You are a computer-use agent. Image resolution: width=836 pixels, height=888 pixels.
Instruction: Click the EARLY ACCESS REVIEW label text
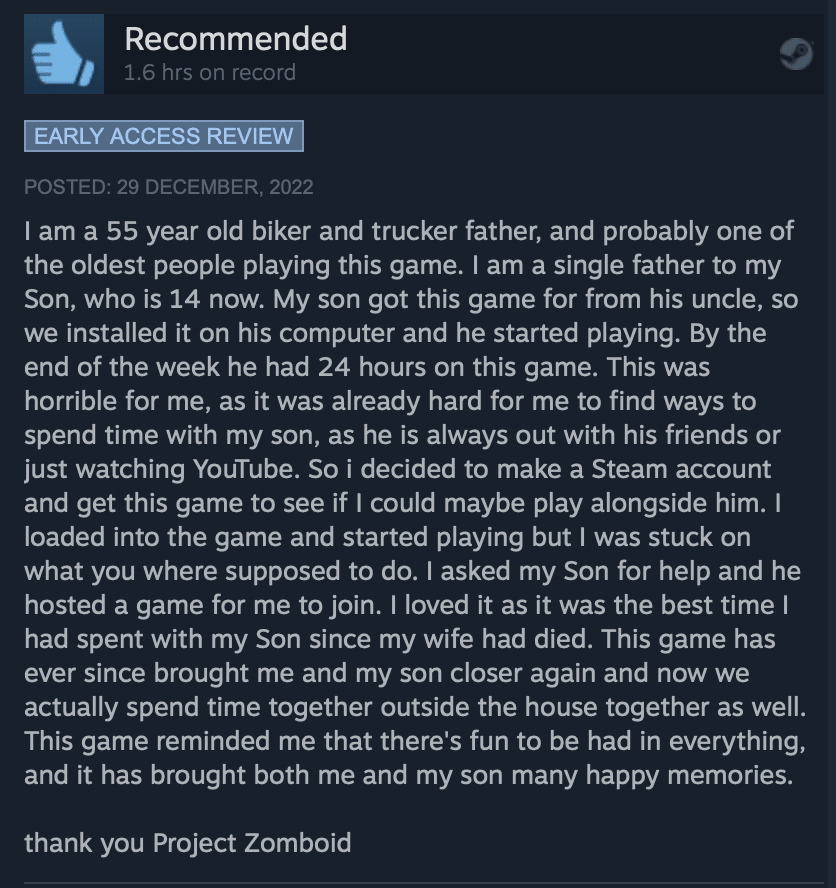[x=163, y=137]
